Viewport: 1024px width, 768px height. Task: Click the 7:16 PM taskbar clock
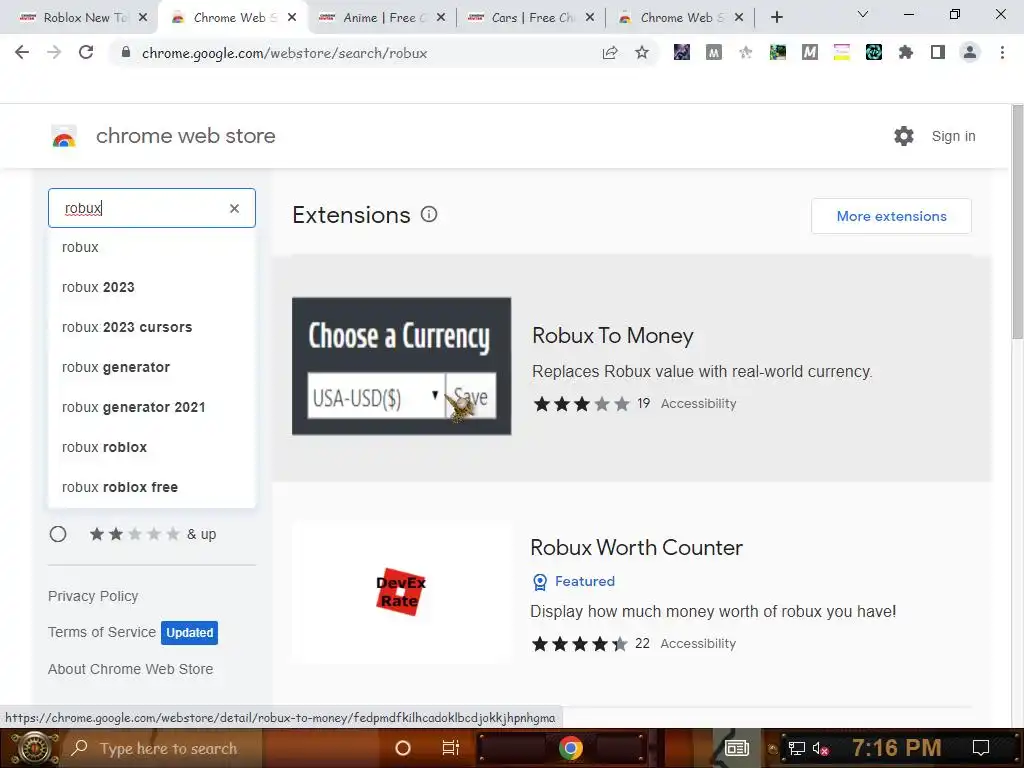pos(896,748)
